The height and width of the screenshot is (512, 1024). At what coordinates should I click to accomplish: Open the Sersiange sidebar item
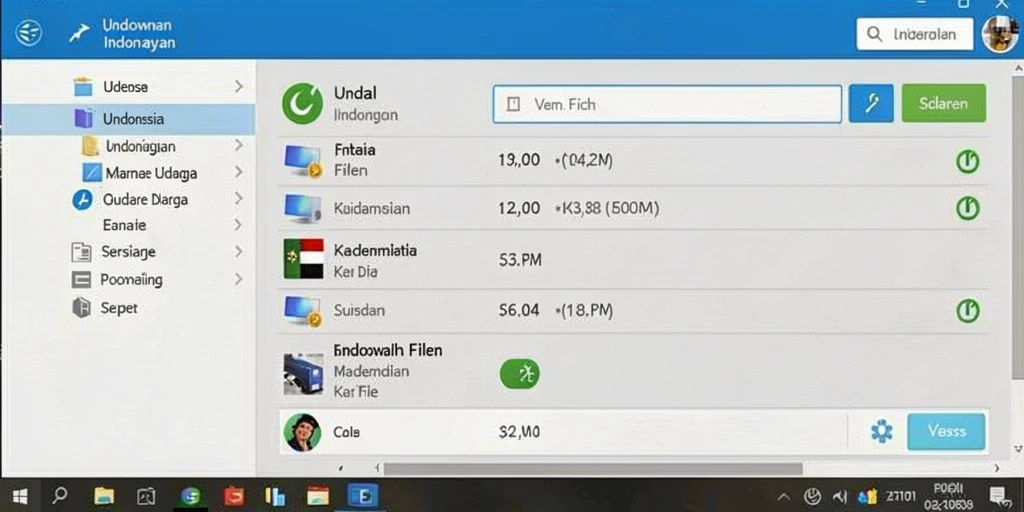click(128, 251)
